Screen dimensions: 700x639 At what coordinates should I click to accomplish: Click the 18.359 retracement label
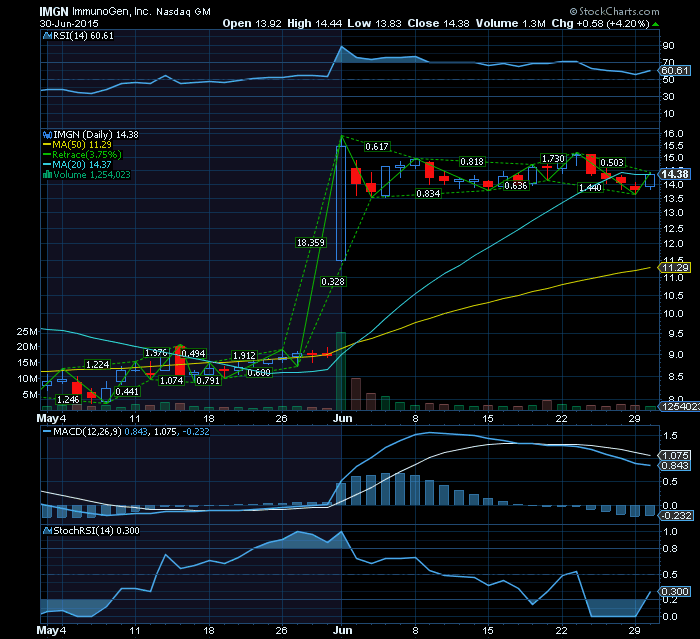(x=311, y=242)
